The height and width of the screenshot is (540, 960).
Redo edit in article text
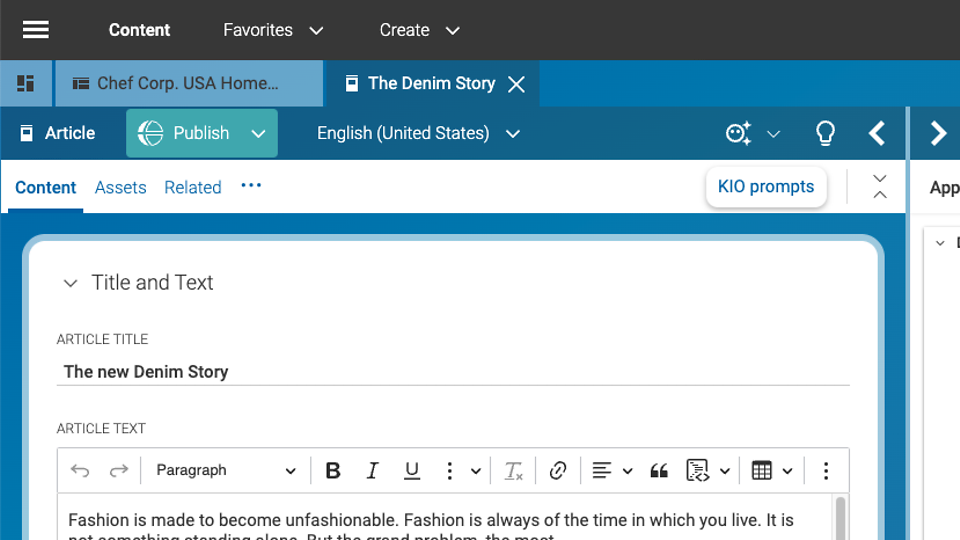119,470
